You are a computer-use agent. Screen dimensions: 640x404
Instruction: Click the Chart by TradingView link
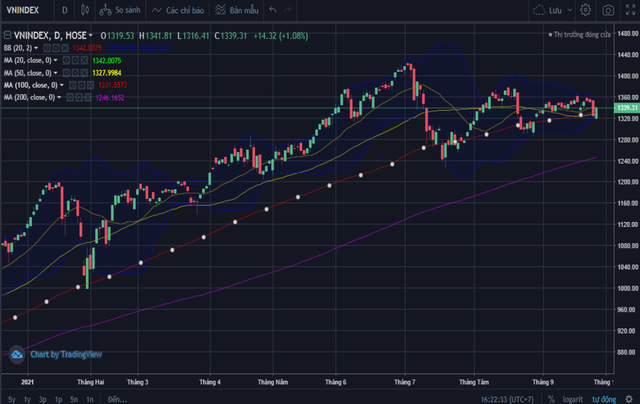(x=68, y=354)
